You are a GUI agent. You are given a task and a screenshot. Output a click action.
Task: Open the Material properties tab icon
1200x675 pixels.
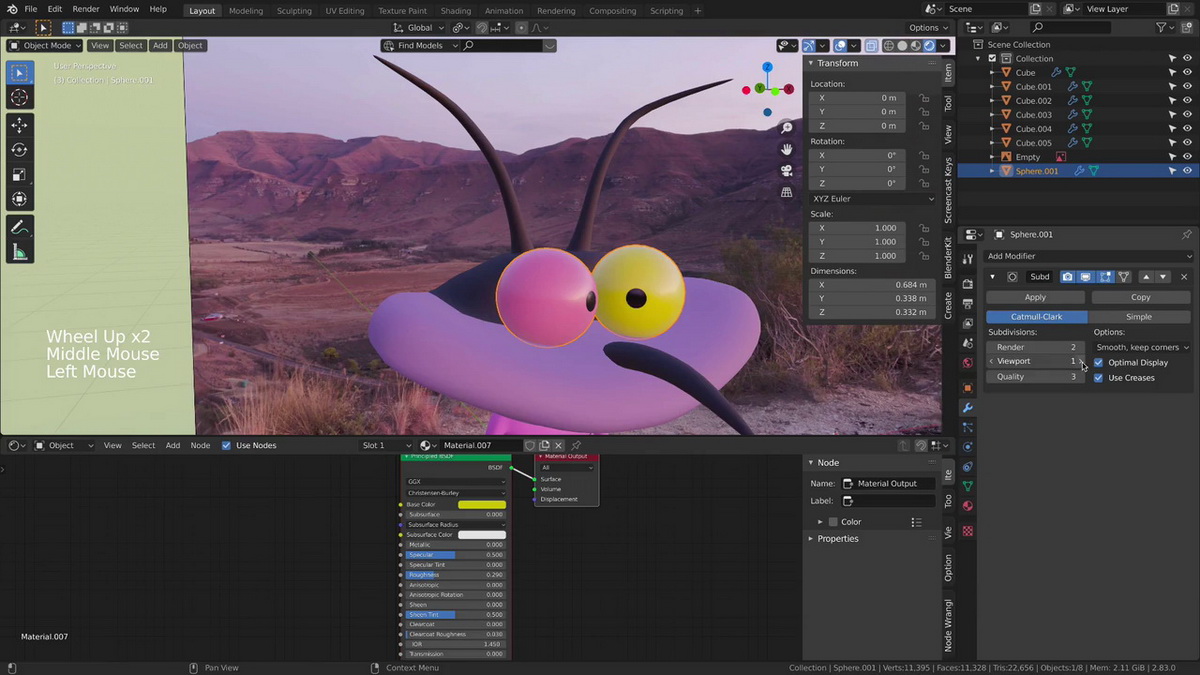968,506
